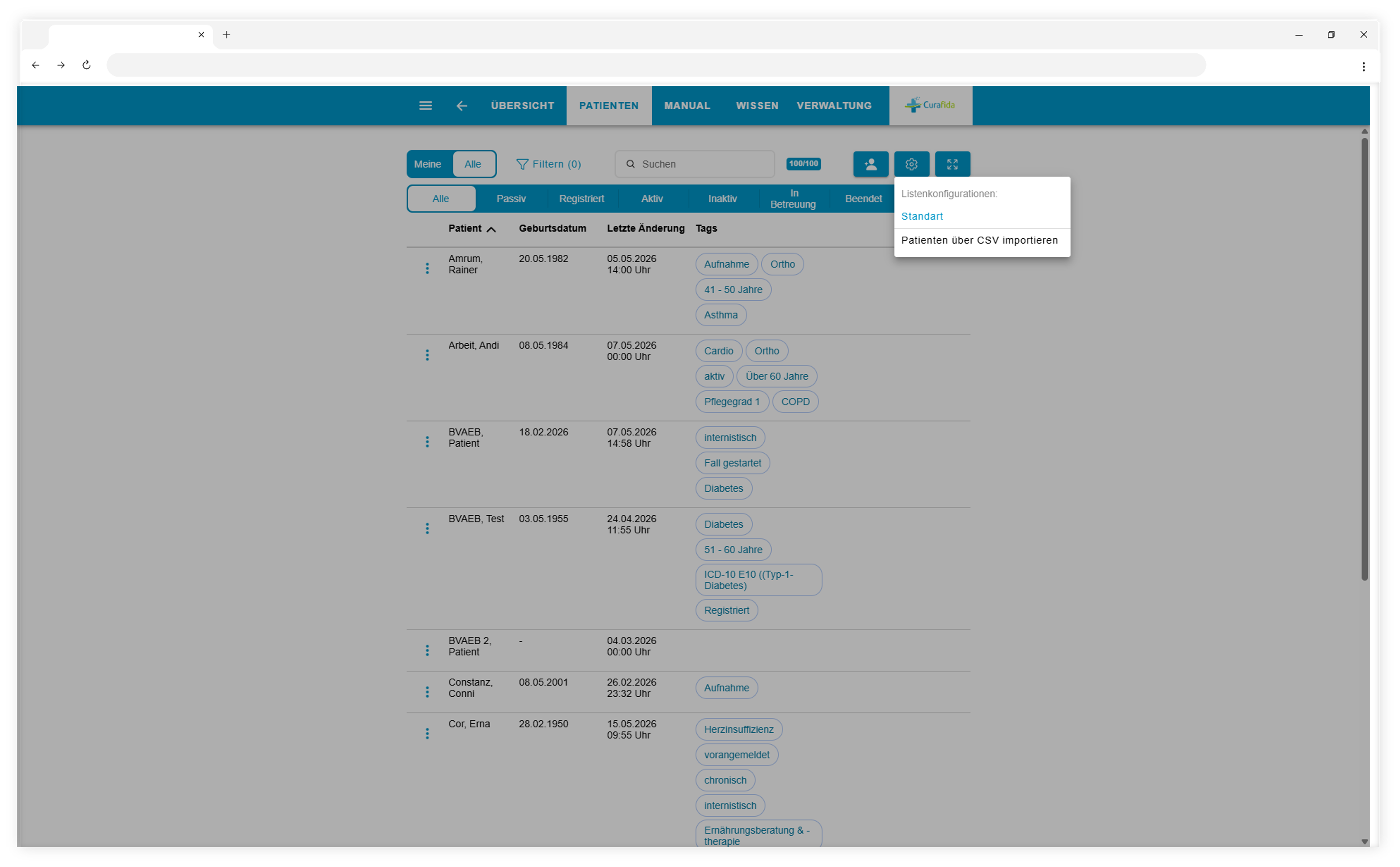1400x867 pixels.
Task: Select the Passiv status tab
Action: 511,198
